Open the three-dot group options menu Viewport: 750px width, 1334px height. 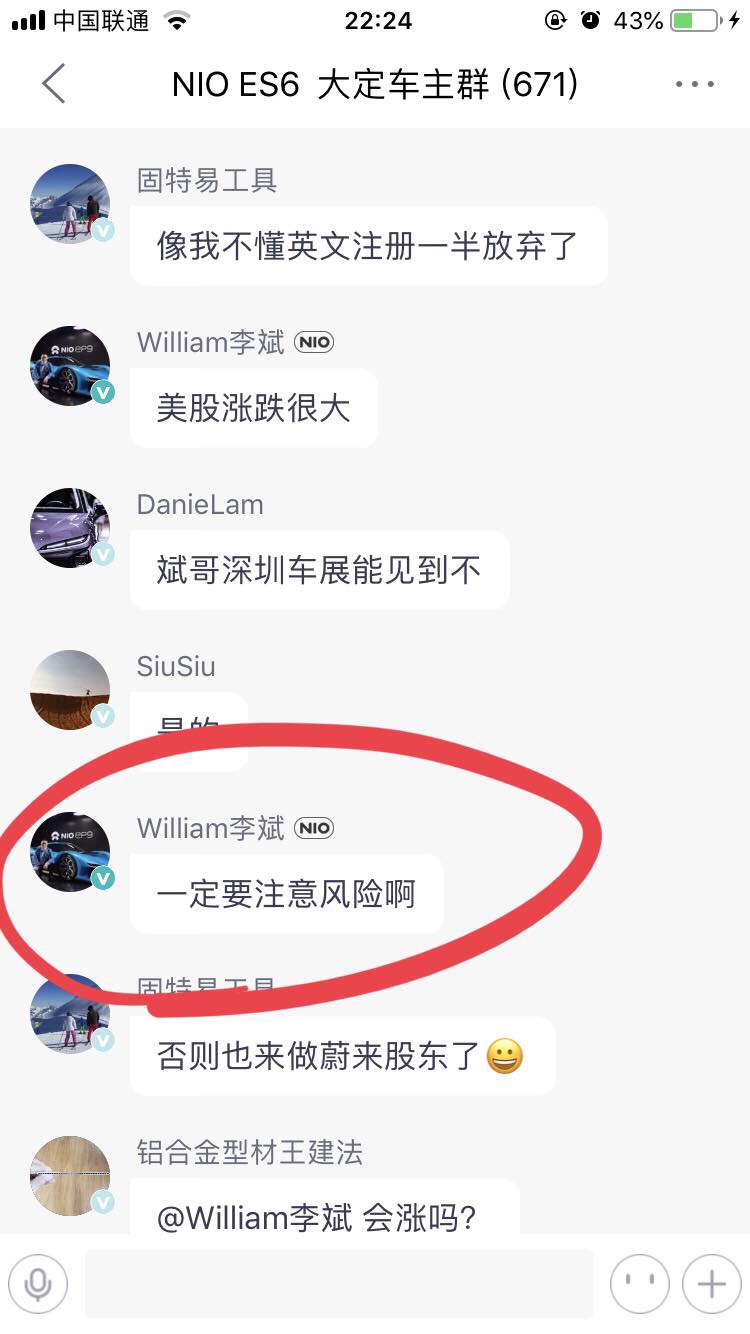(695, 84)
